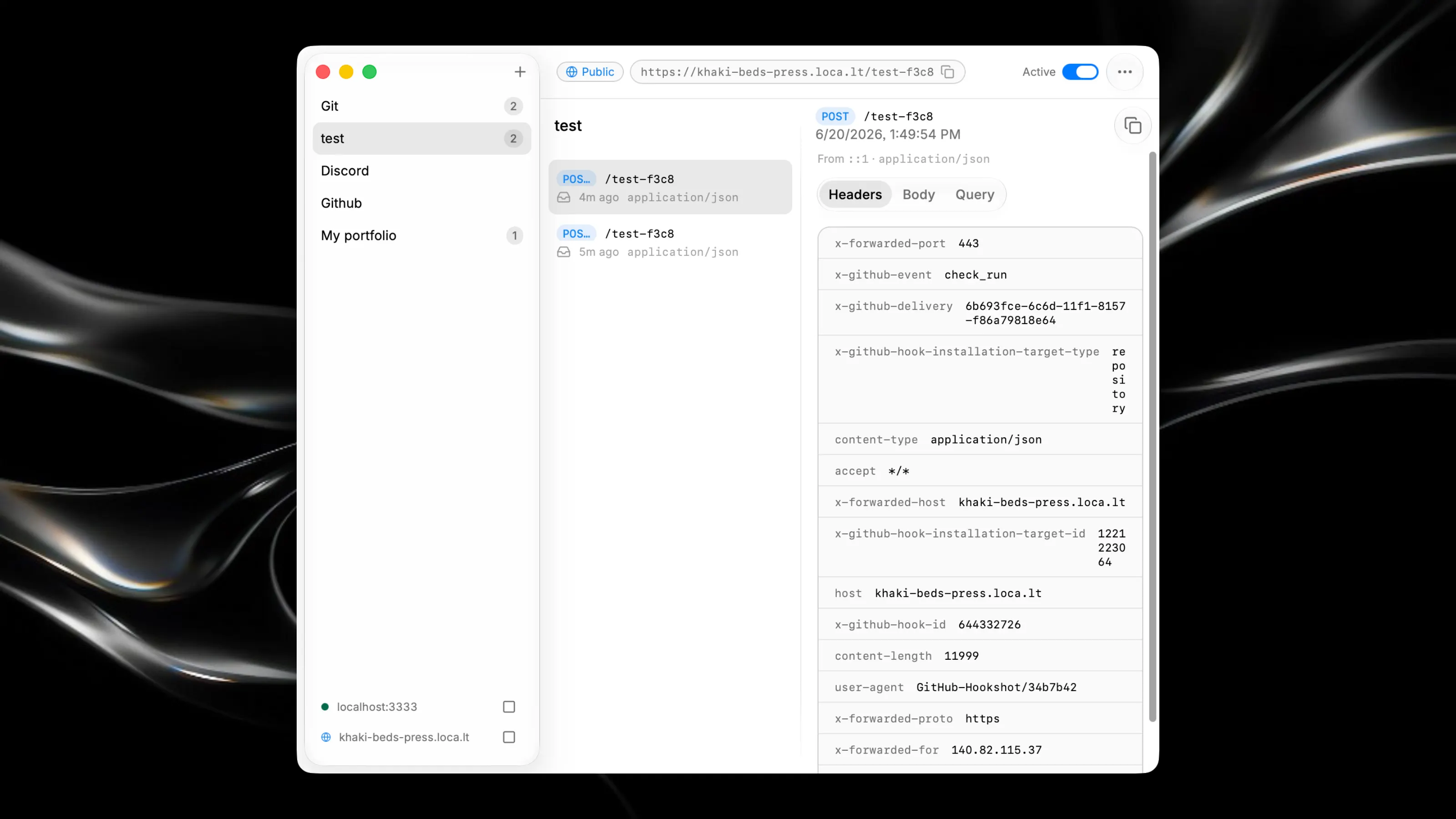This screenshot has height=819, width=1456.
Task: Open the three-dot more options menu
Action: click(x=1124, y=72)
